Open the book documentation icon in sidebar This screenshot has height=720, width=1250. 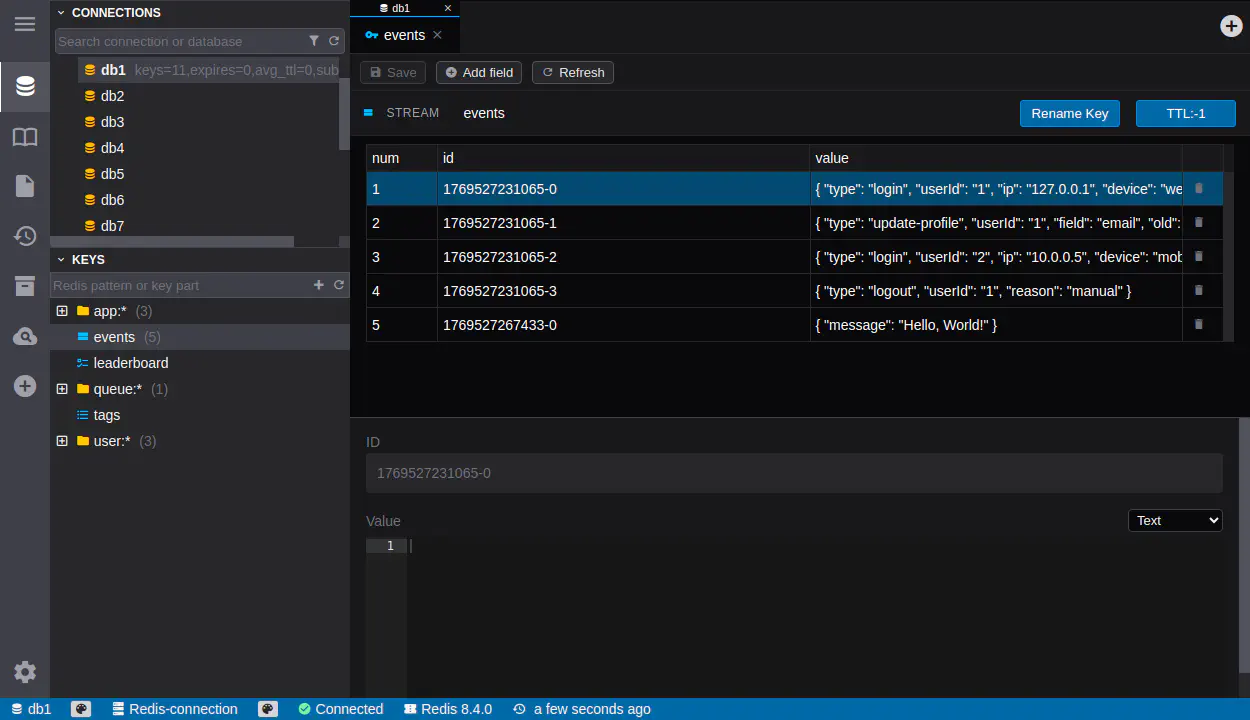(x=25, y=137)
